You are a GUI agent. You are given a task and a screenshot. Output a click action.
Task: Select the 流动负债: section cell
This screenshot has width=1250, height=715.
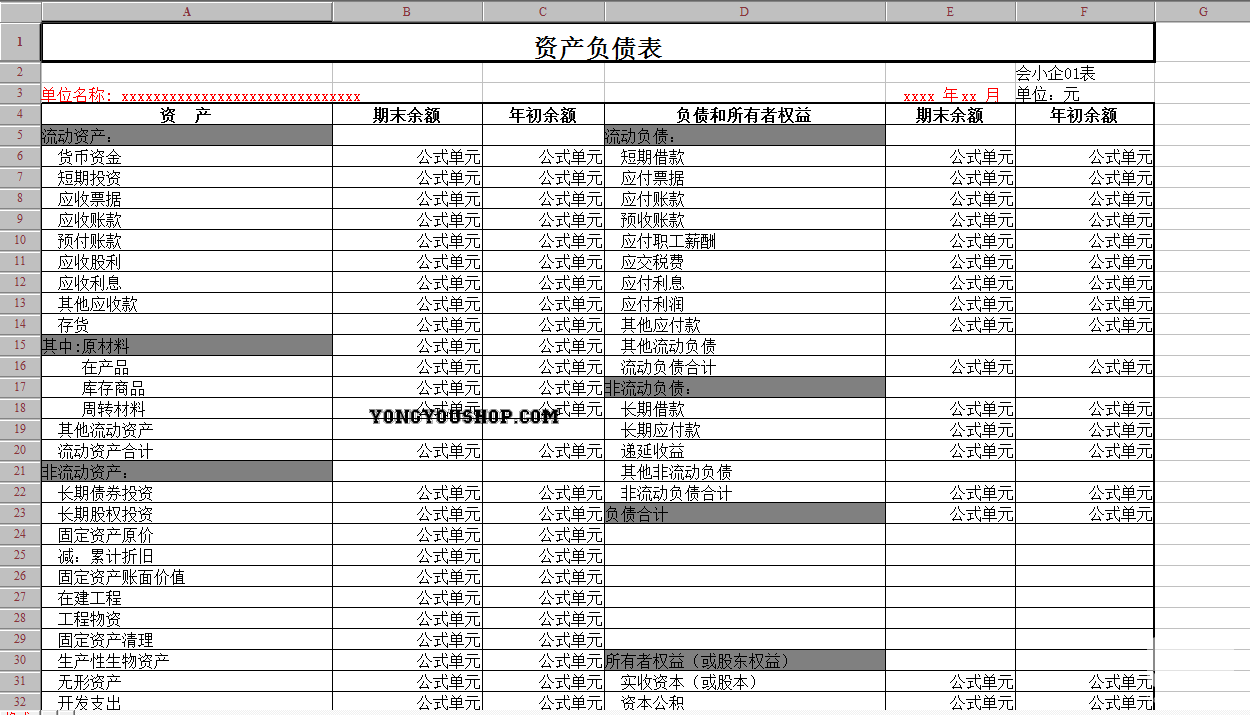[x=745, y=135]
